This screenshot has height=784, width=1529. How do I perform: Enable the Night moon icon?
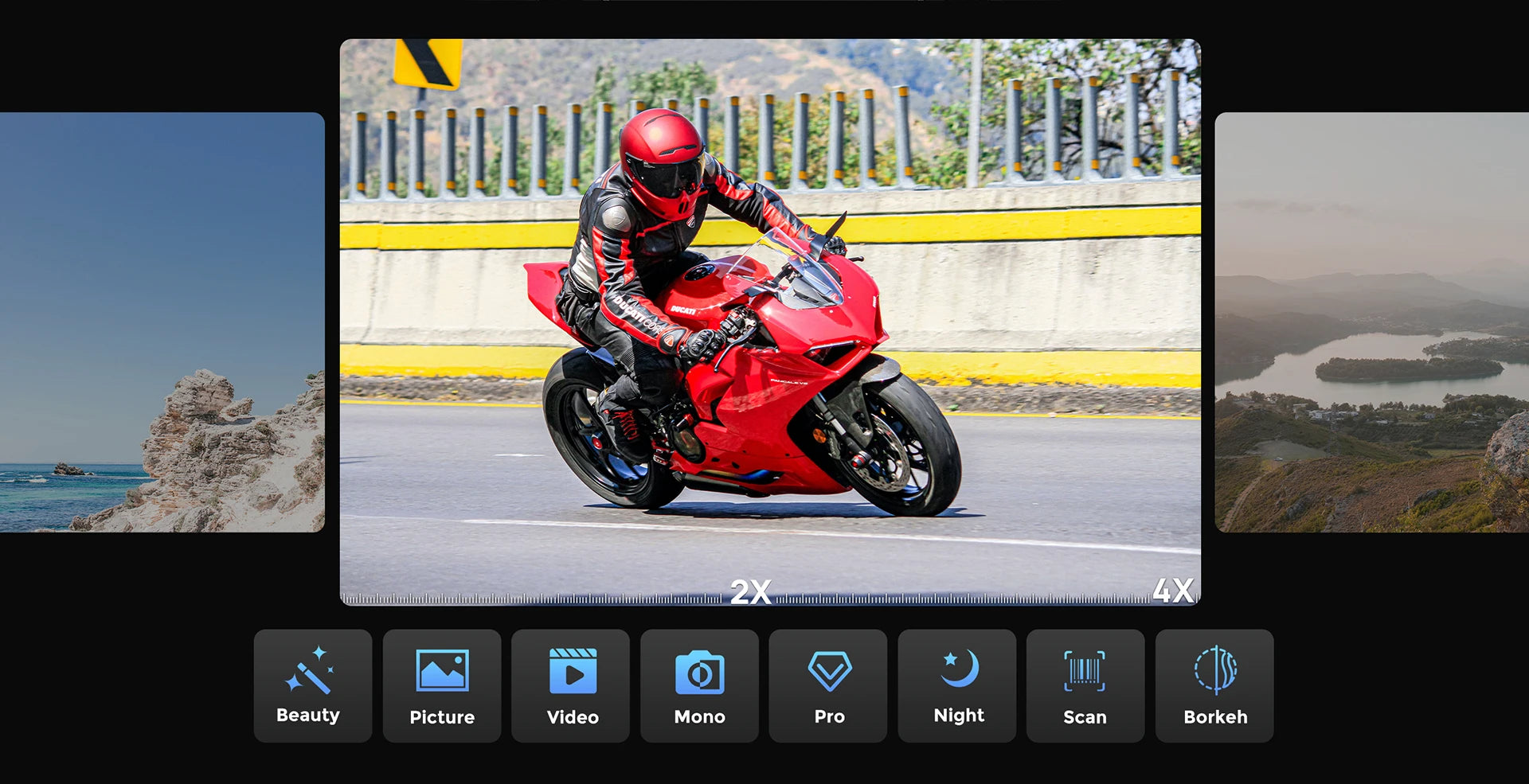coord(958,669)
